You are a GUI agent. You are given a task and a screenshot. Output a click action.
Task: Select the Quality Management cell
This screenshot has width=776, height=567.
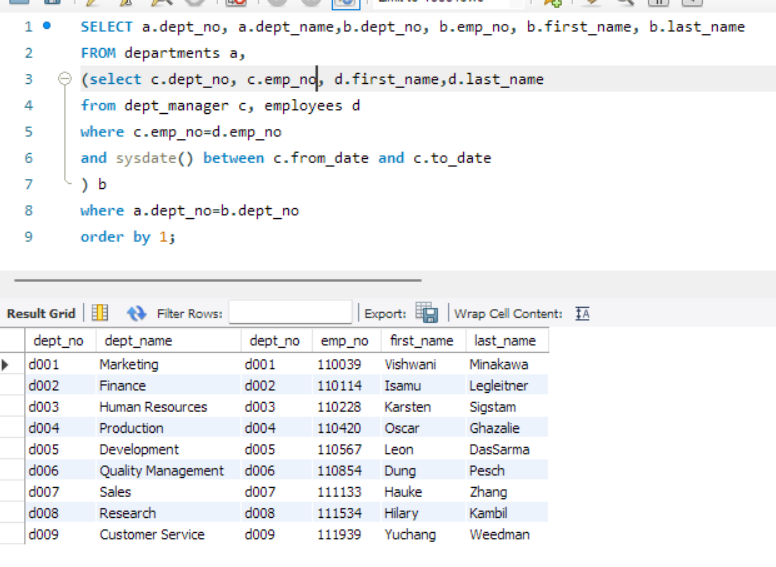point(168,471)
